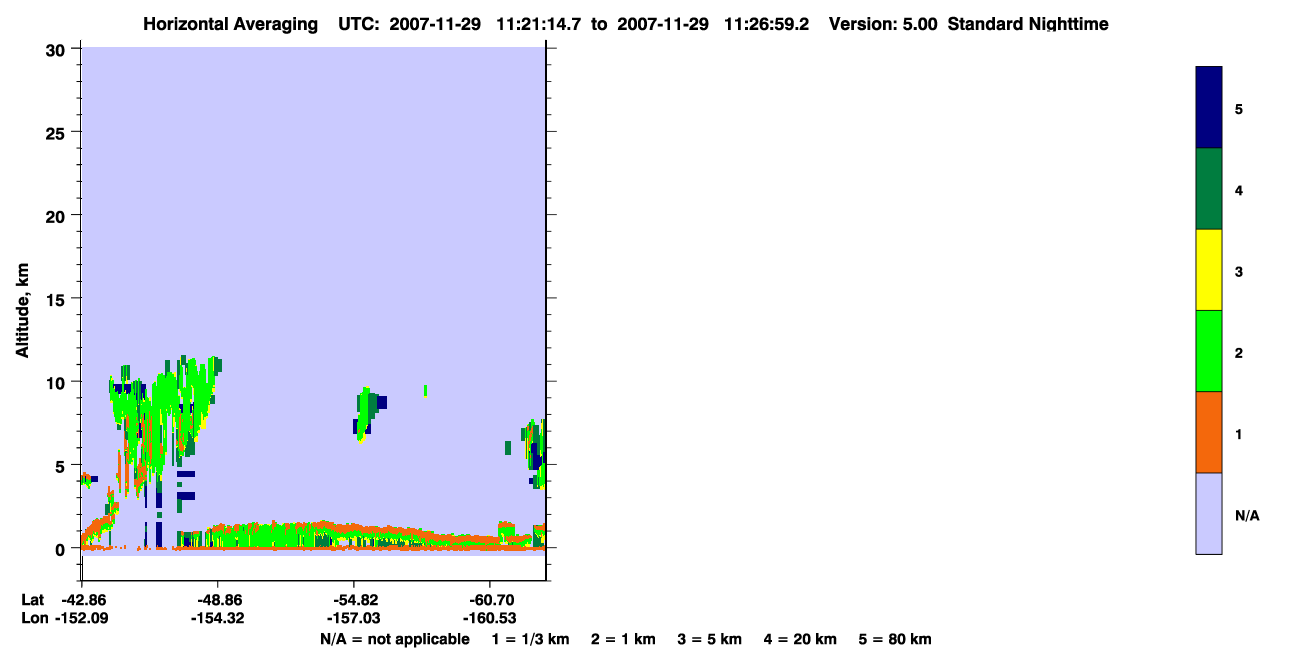Click the 'N/A' label beside the color bar
The width and height of the screenshot is (1300, 667).
[1246, 516]
